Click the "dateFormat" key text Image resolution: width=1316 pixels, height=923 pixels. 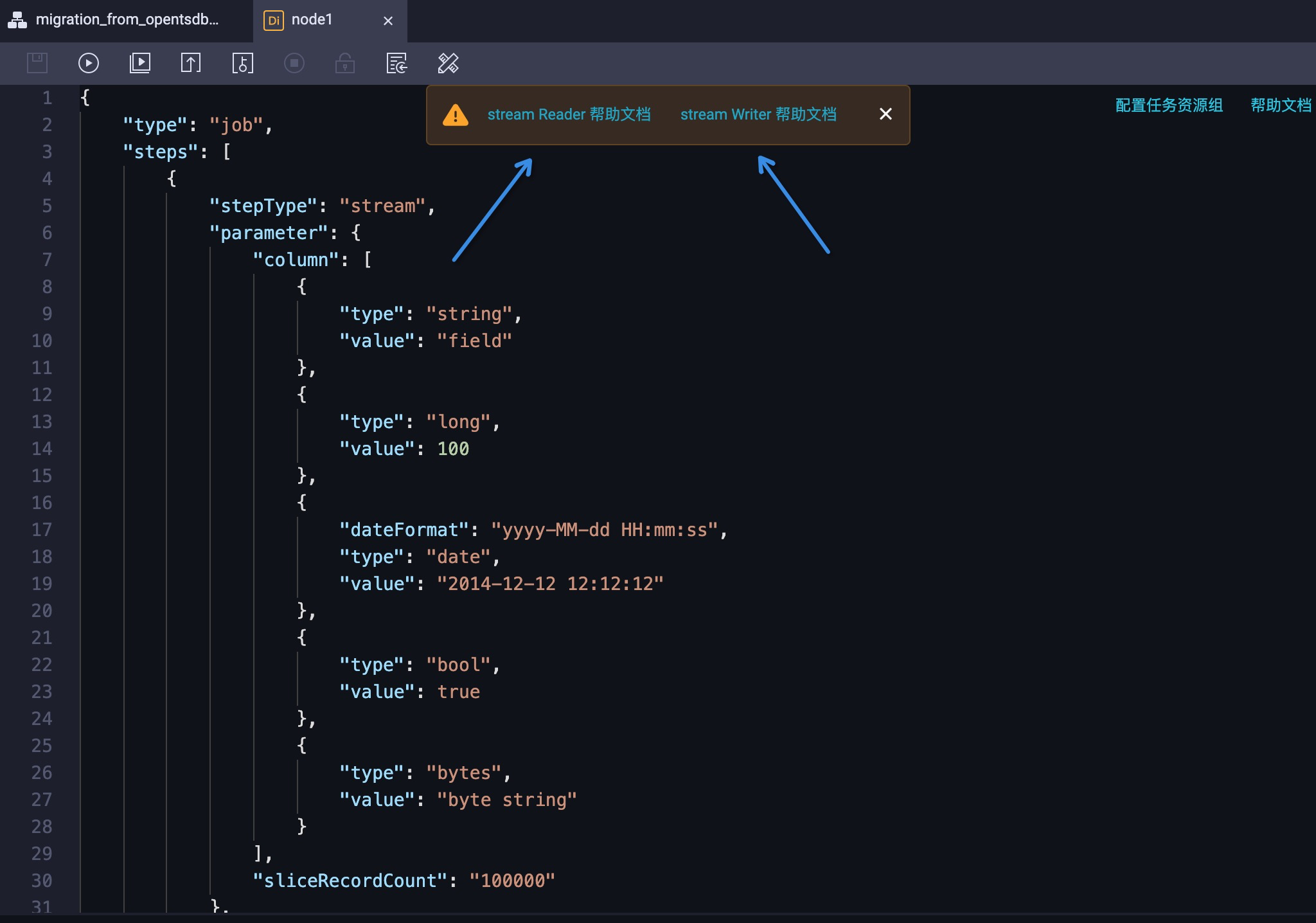[404, 530]
